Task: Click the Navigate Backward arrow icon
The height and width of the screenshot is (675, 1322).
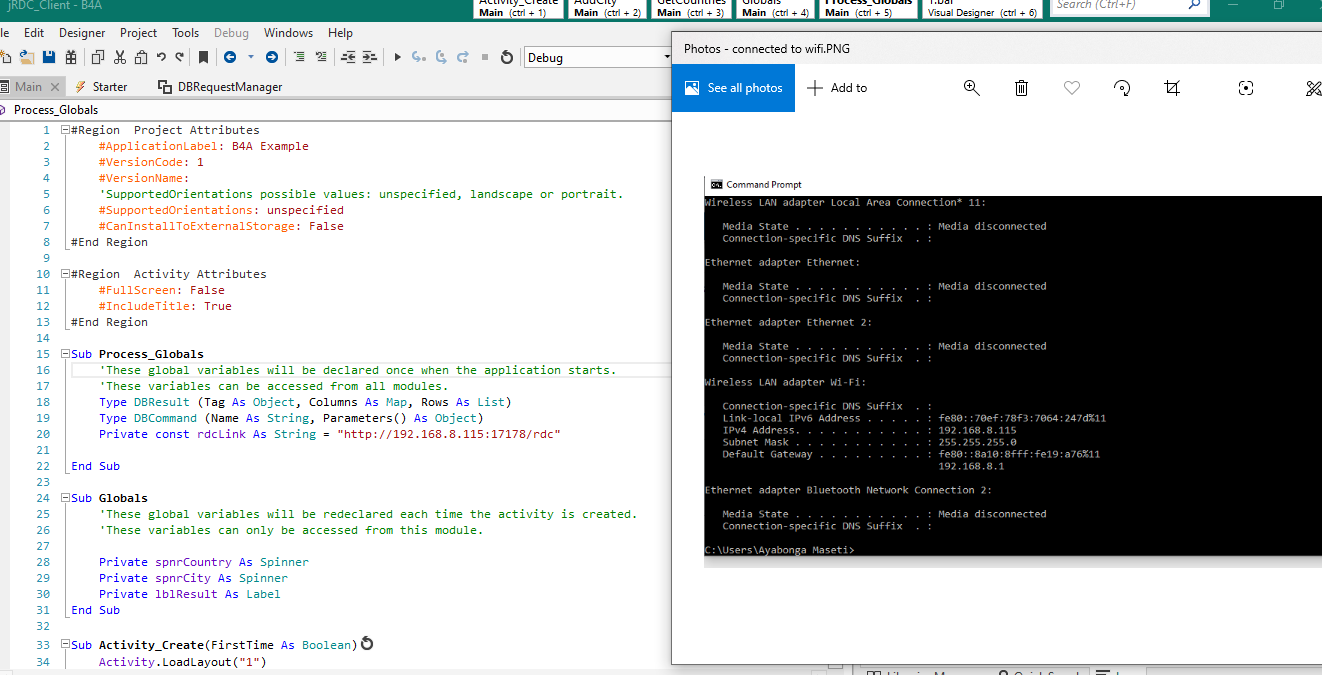Action: click(230, 58)
